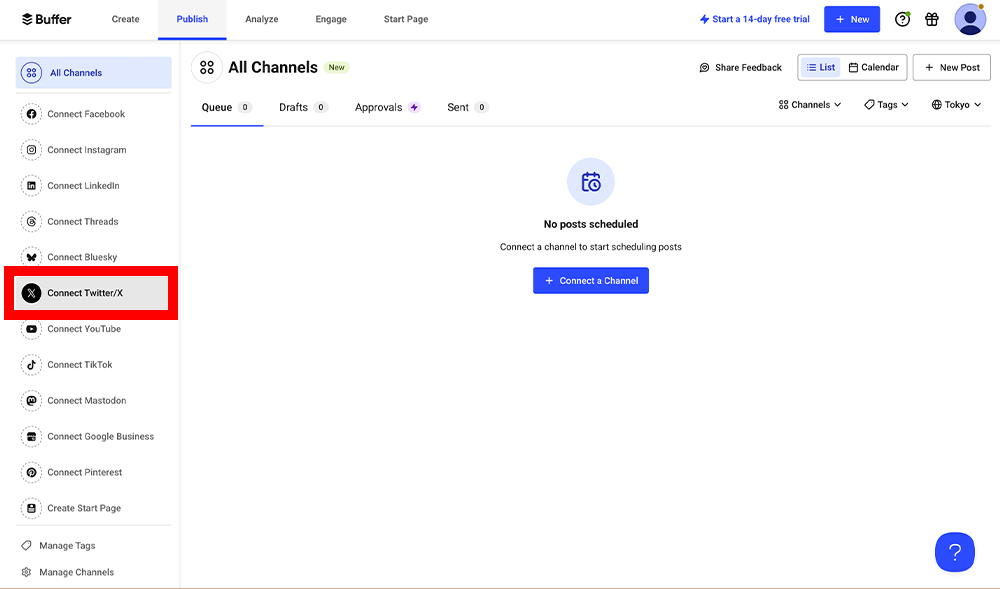Click Share Feedback link text
Screen dimensions: 1000x589
(748, 68)
